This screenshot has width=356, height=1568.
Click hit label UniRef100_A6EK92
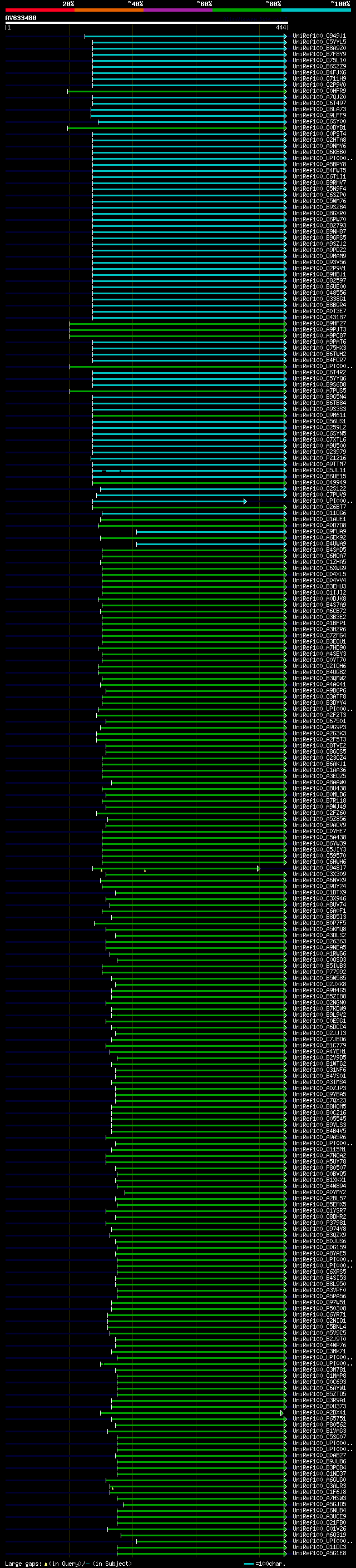click(319, 538)
